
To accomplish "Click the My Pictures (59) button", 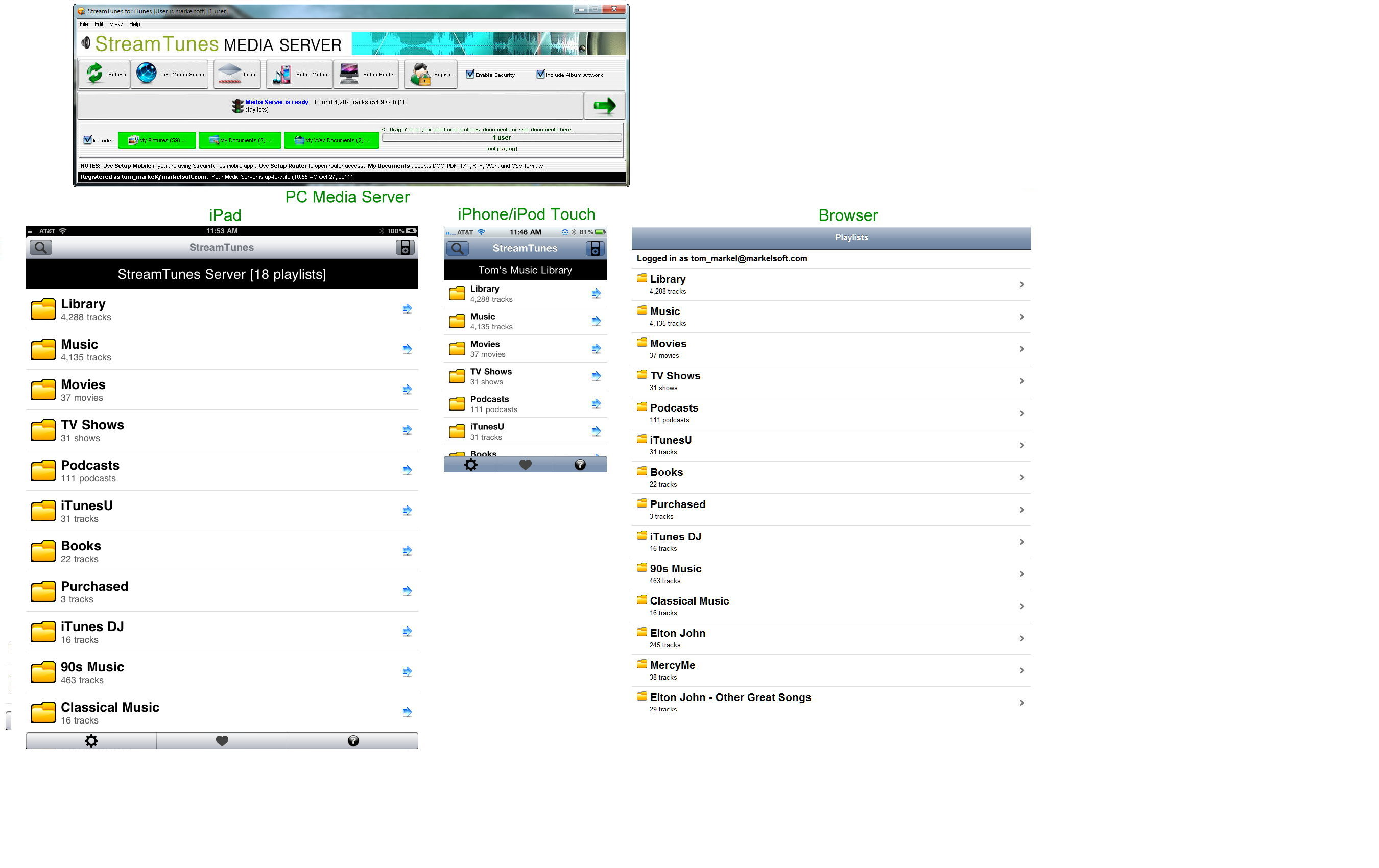I will coord(157,140).
